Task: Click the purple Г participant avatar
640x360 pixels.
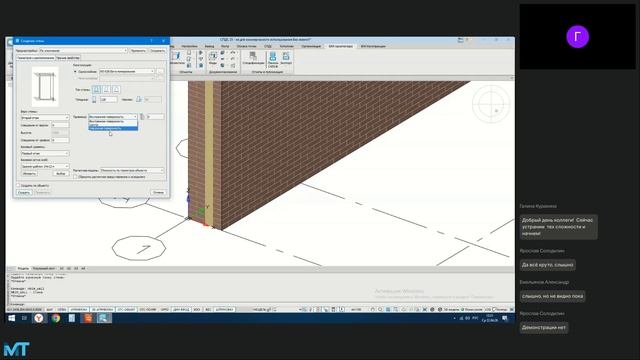Action: 578,36
